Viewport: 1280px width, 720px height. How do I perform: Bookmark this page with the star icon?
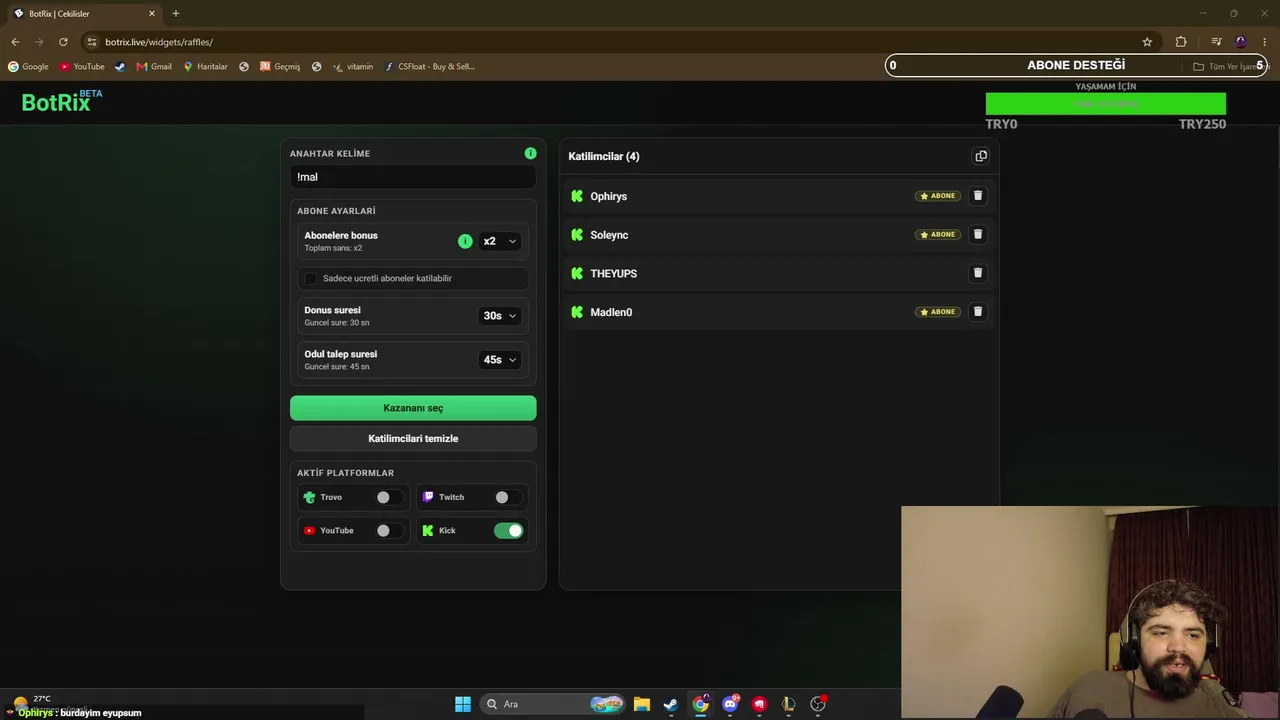point(1147,42)
